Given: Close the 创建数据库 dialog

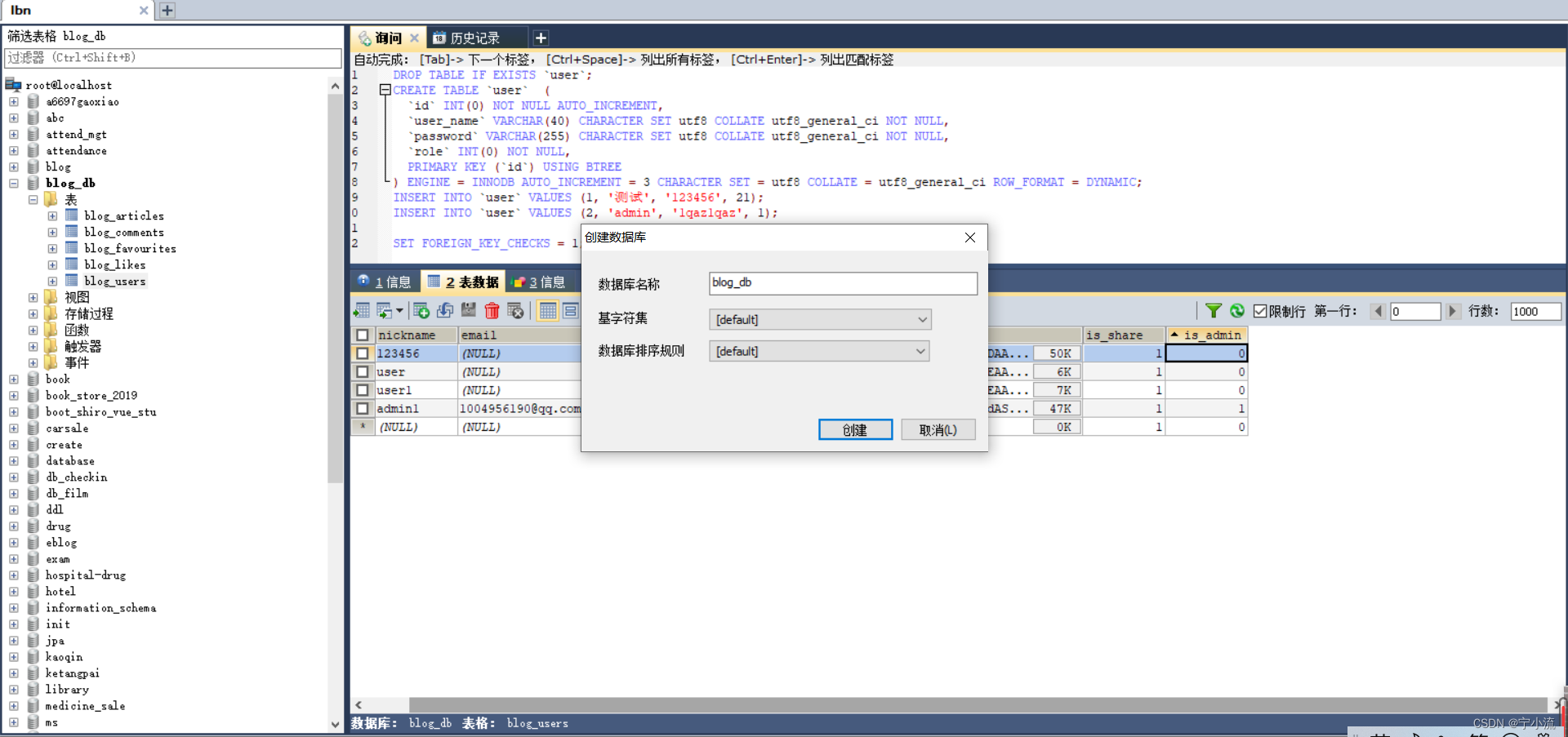Looking at the screenshot, I should click(970, 238).
